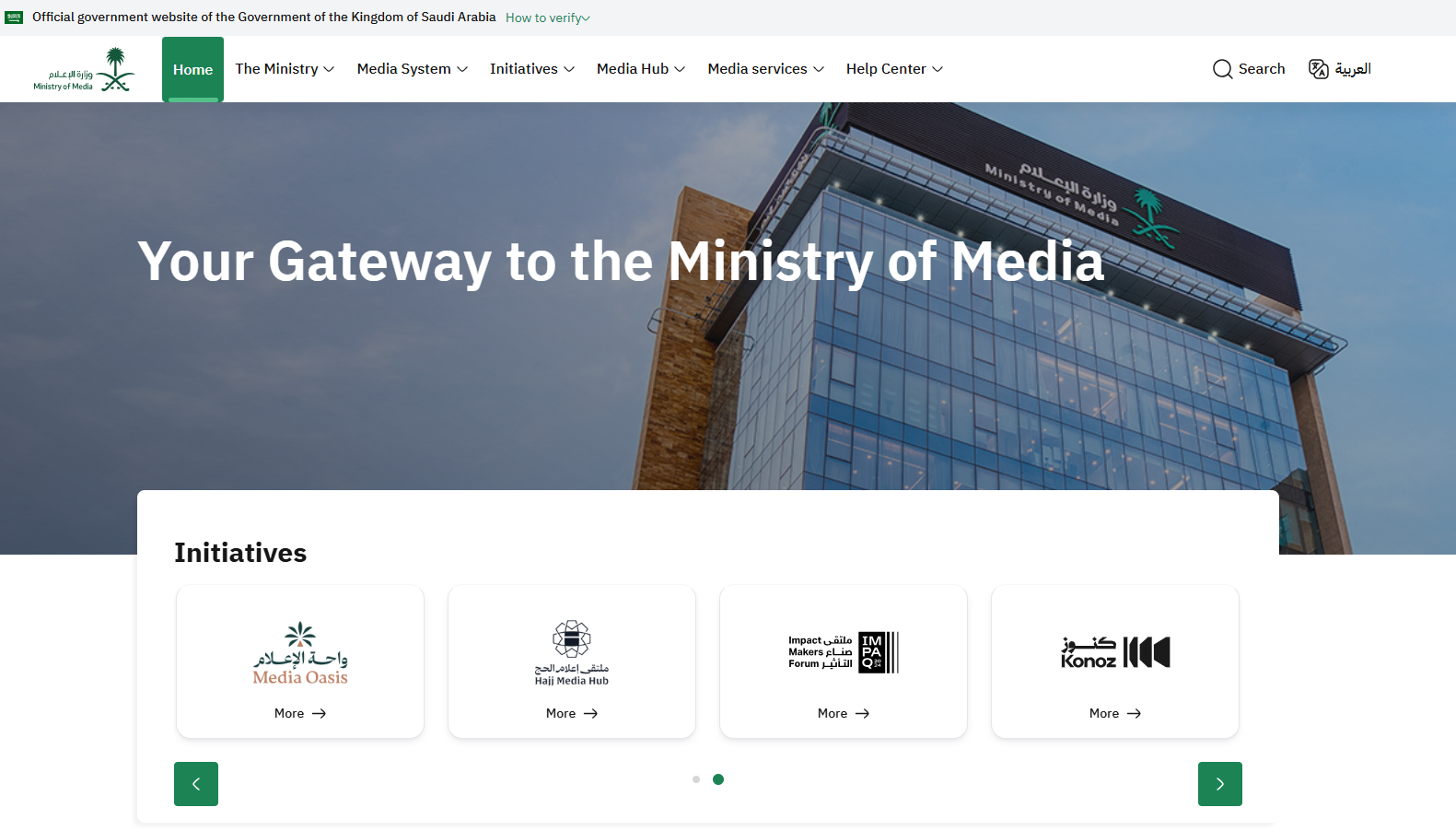
Task: Click the Initiatives section heading
Action: 240,553
